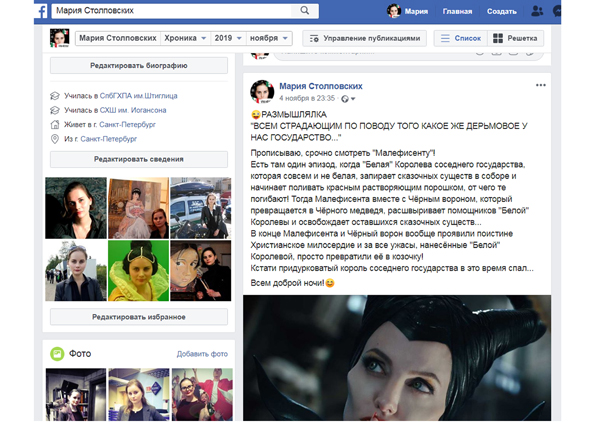Expand the post audience dropdown arrow
This screenshot has height=422, width=596.
(x=353, y=99)
